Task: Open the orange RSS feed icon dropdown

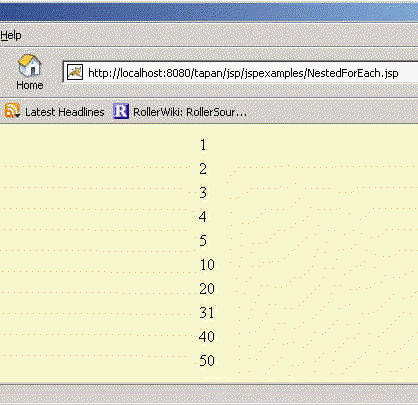Action: click(x=12, y=111)
